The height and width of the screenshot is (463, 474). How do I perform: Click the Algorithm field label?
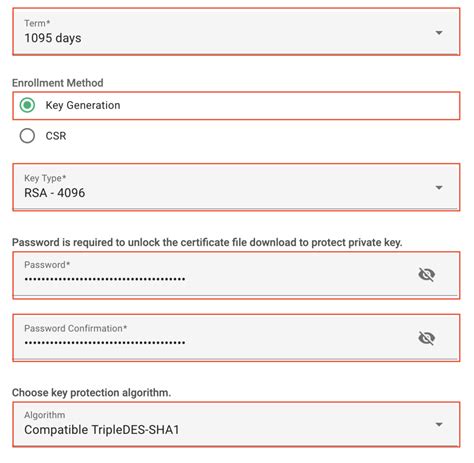45,415
